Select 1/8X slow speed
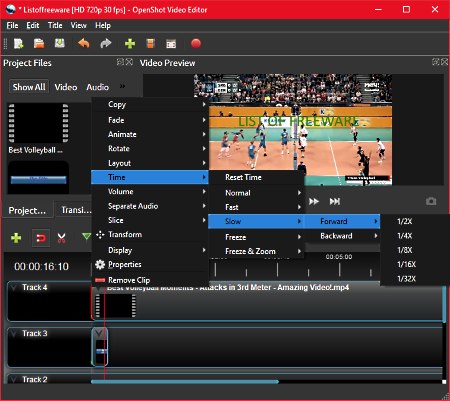Image resolution: width=450 pixels, height=401 pixels. (415, 250)
